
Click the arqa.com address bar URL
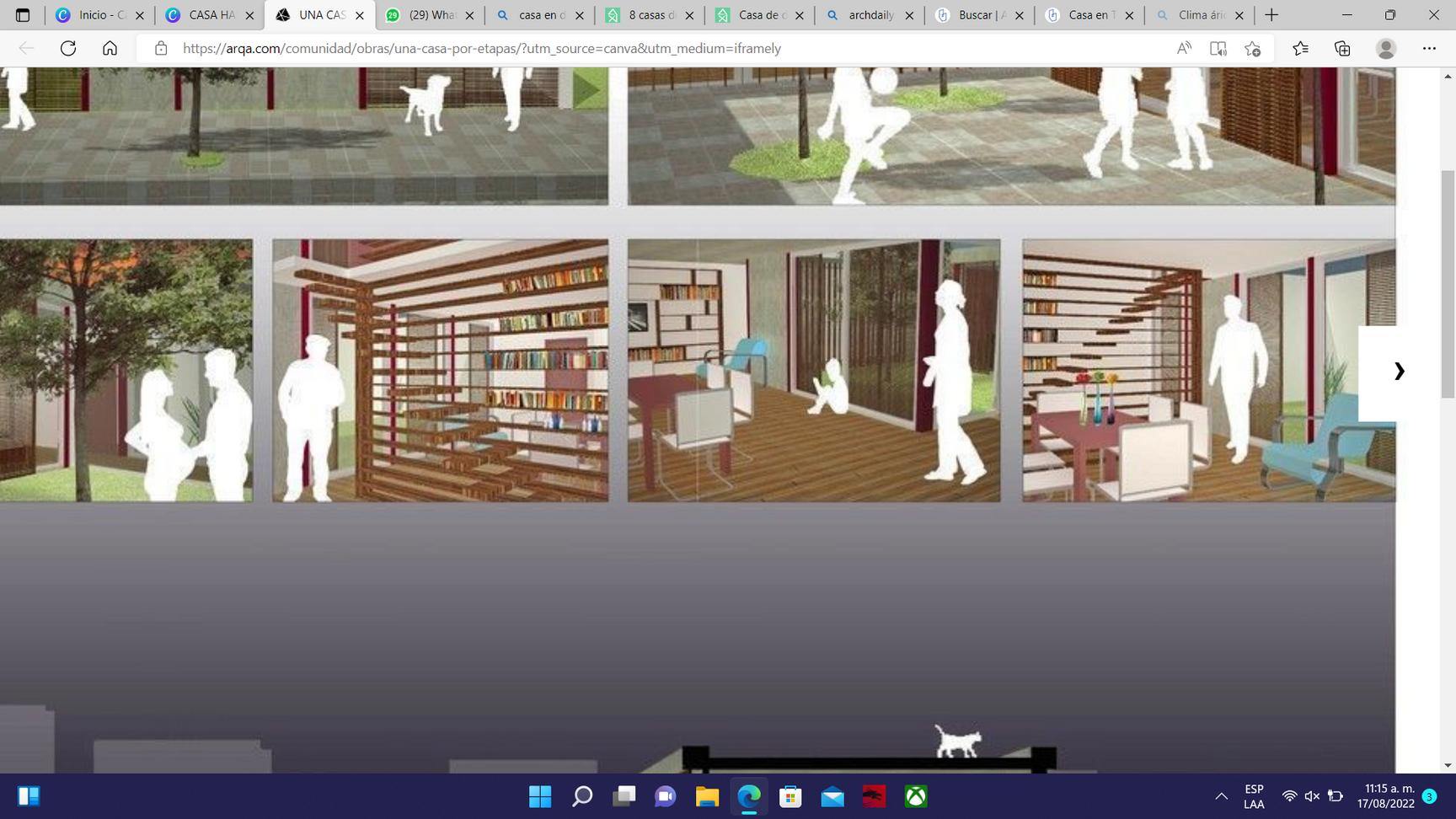pyautogui.click(x=482, y=48)
